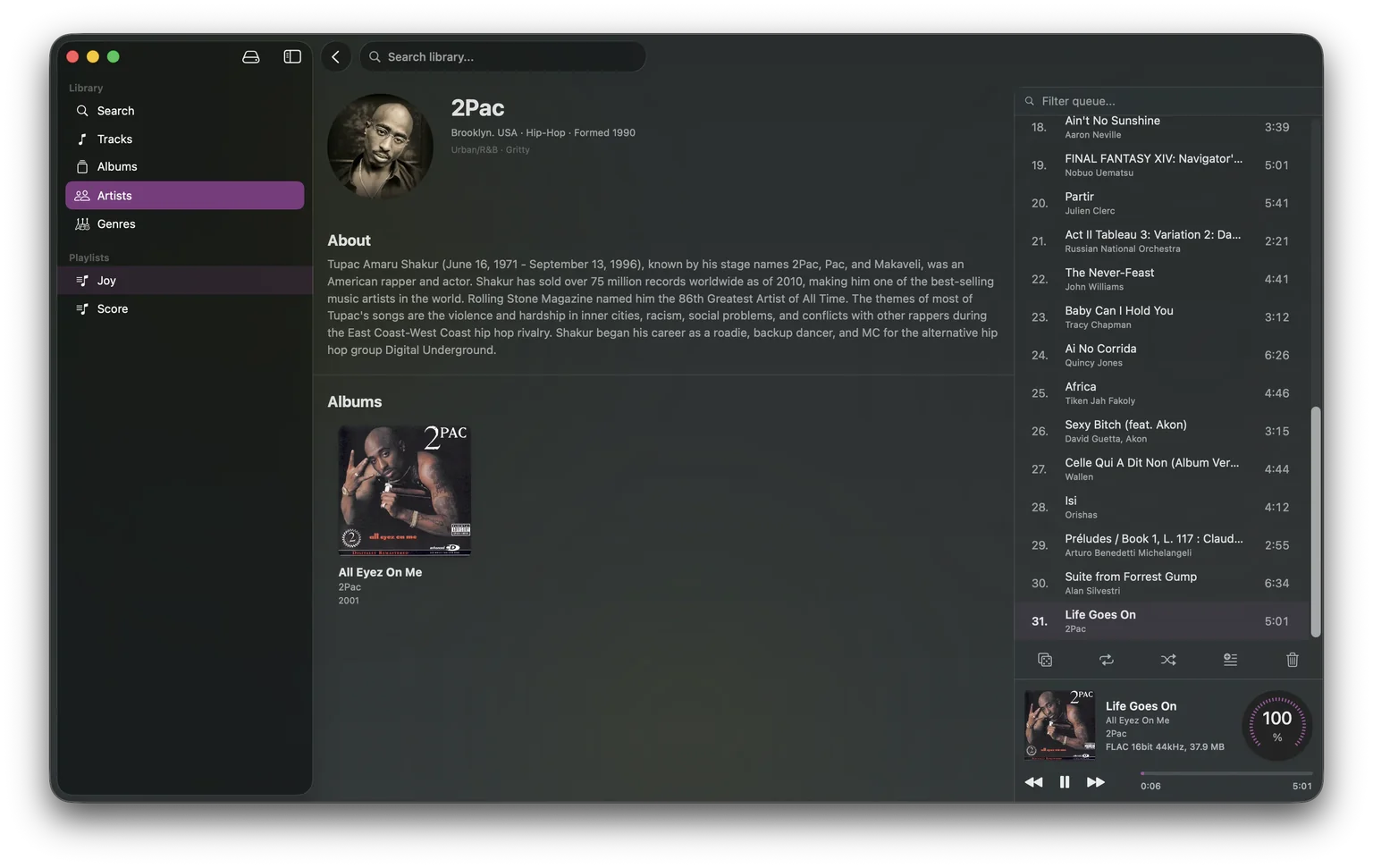This screenshot has height=868, width=1373.
Task: Open the storage device selector icon
Action: click(250, 55)
